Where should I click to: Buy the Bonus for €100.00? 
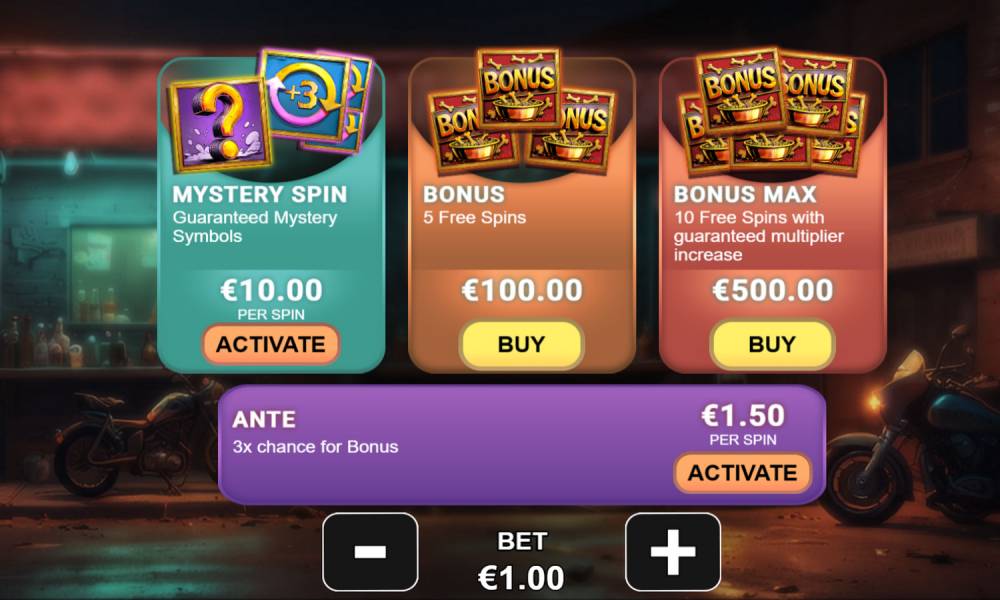tap(522, 344)
